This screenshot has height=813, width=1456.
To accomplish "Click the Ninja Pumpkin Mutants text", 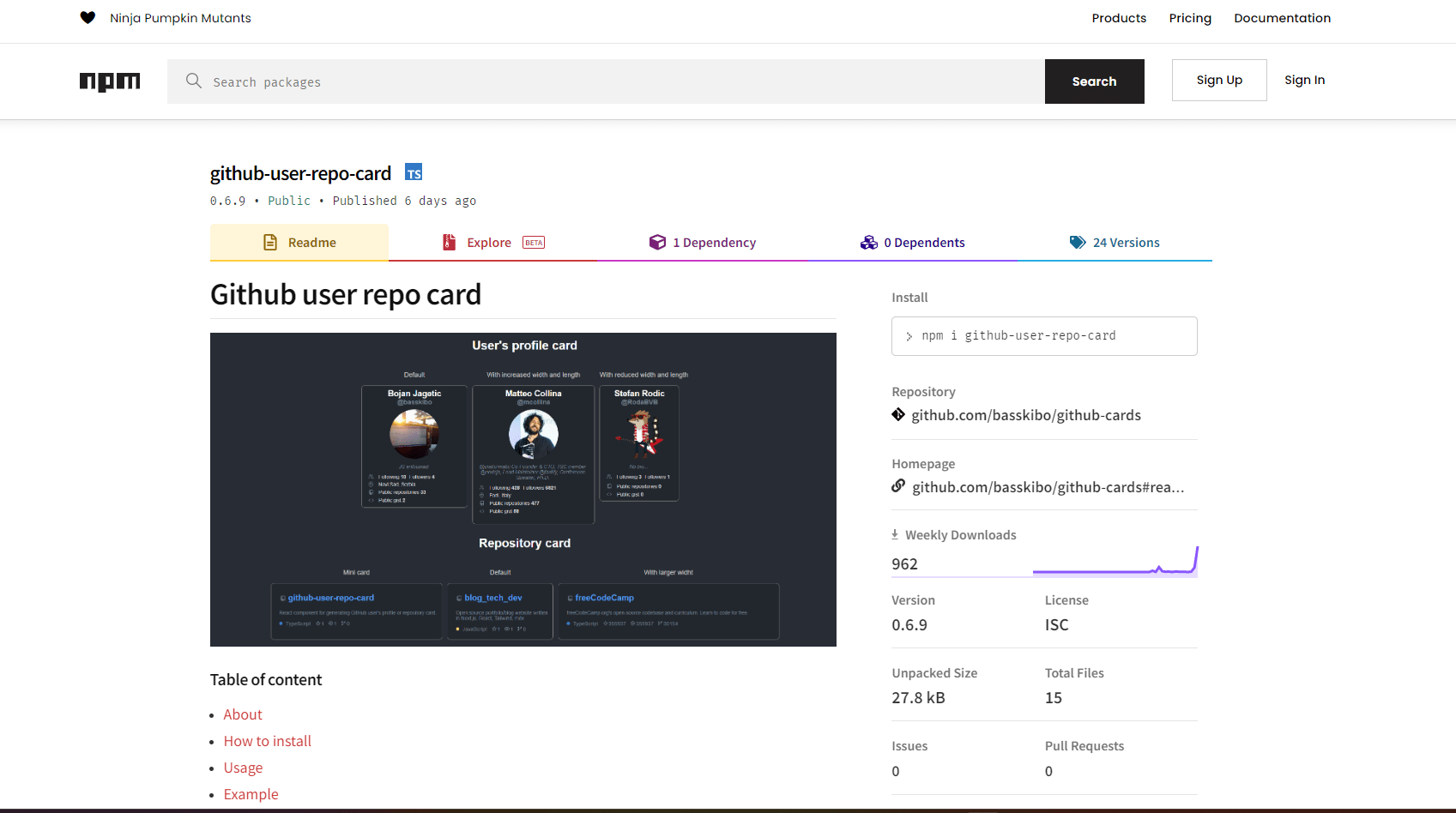I will 180,18.
